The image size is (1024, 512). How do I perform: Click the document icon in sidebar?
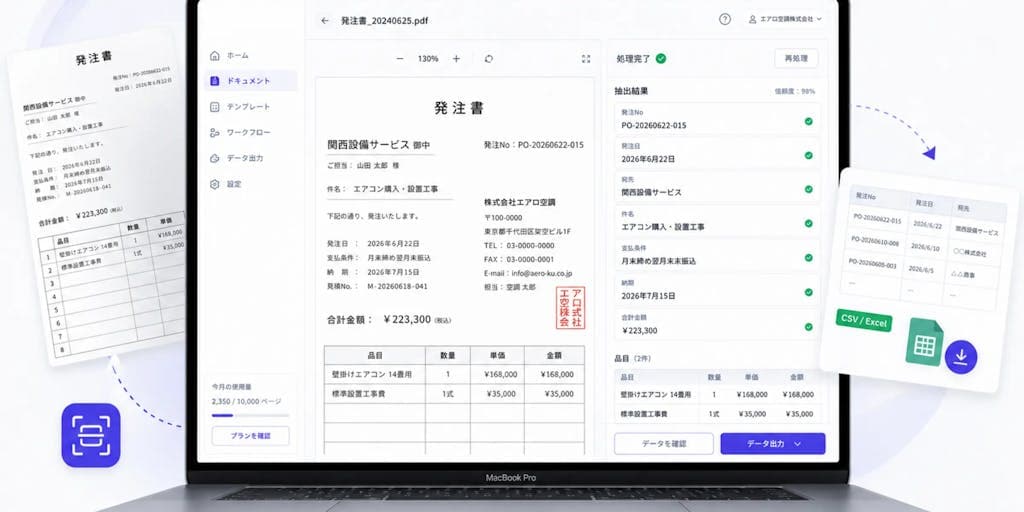point(215,81)
